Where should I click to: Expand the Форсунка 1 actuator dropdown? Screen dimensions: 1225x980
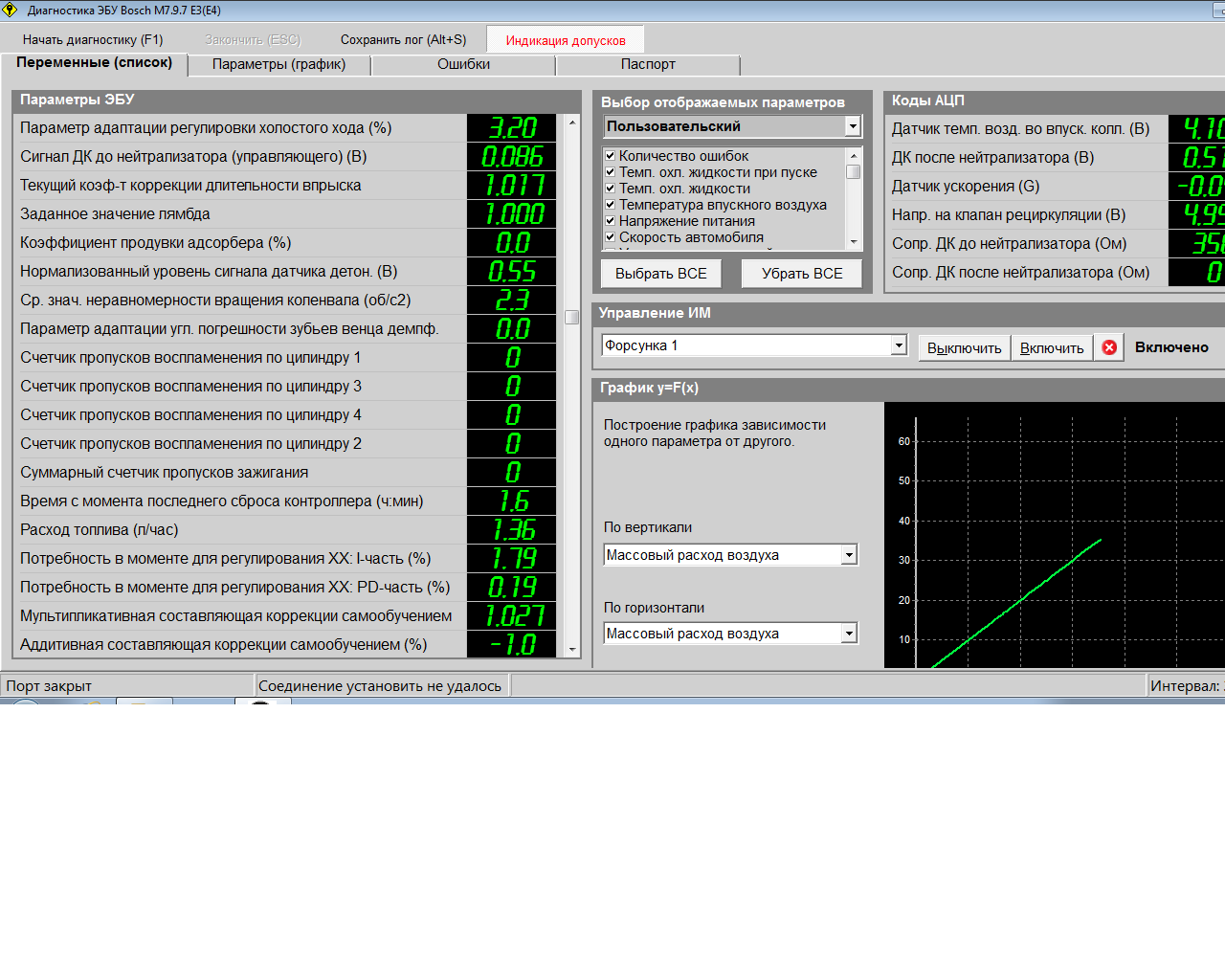pos(899,345)
